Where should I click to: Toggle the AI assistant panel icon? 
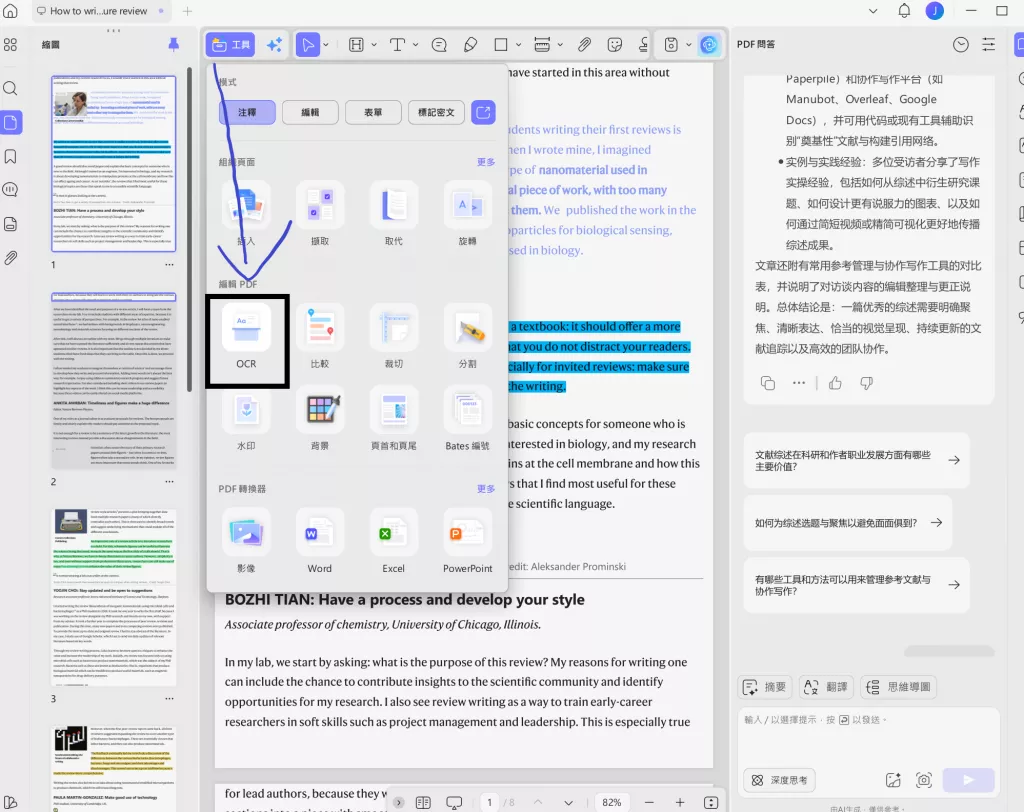point(709,44)
